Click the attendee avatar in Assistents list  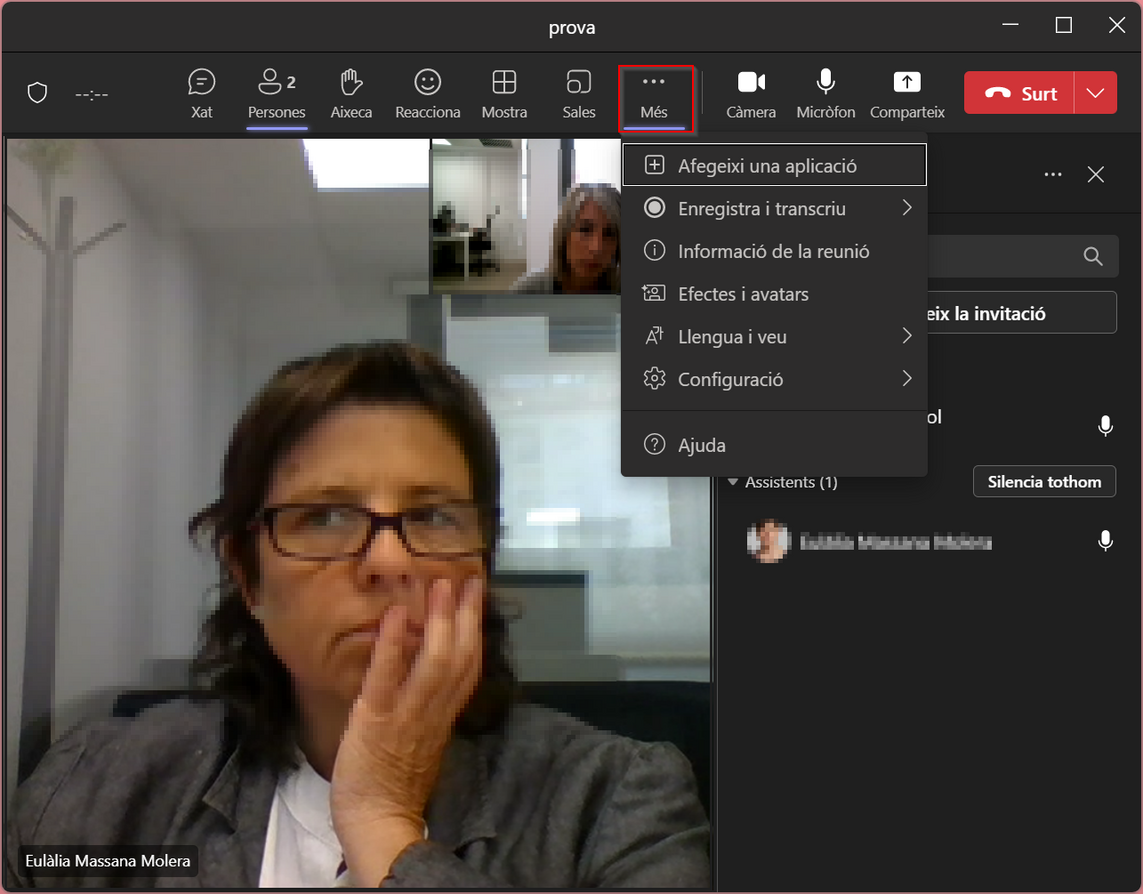[768, 541]
